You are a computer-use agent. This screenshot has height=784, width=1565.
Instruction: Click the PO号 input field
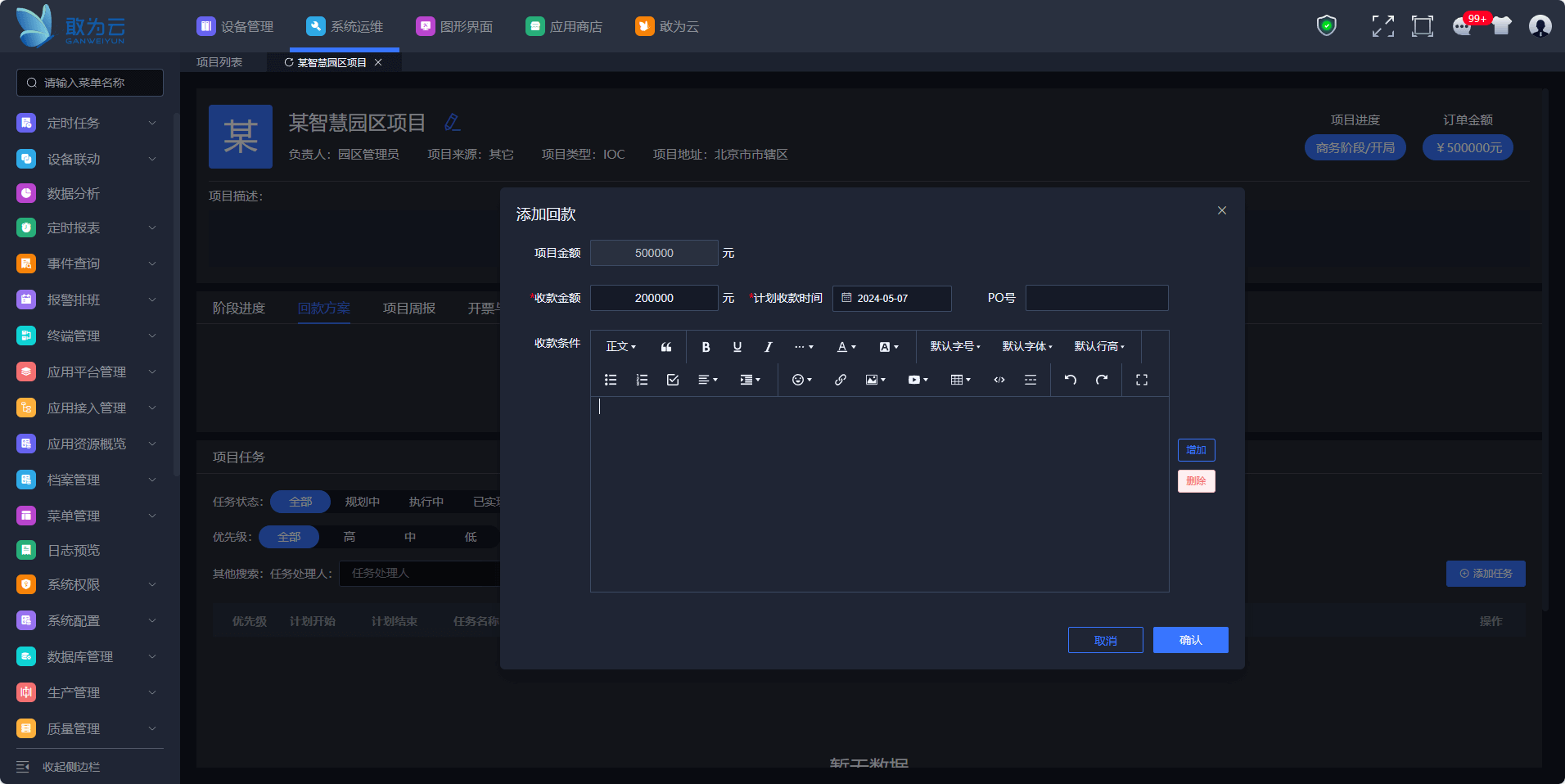tap(1096, 298)
